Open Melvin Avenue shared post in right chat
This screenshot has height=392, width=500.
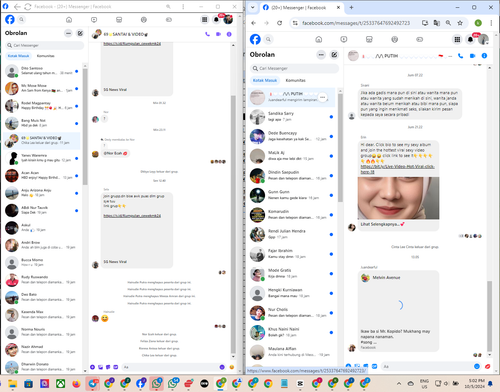point(398,311)
